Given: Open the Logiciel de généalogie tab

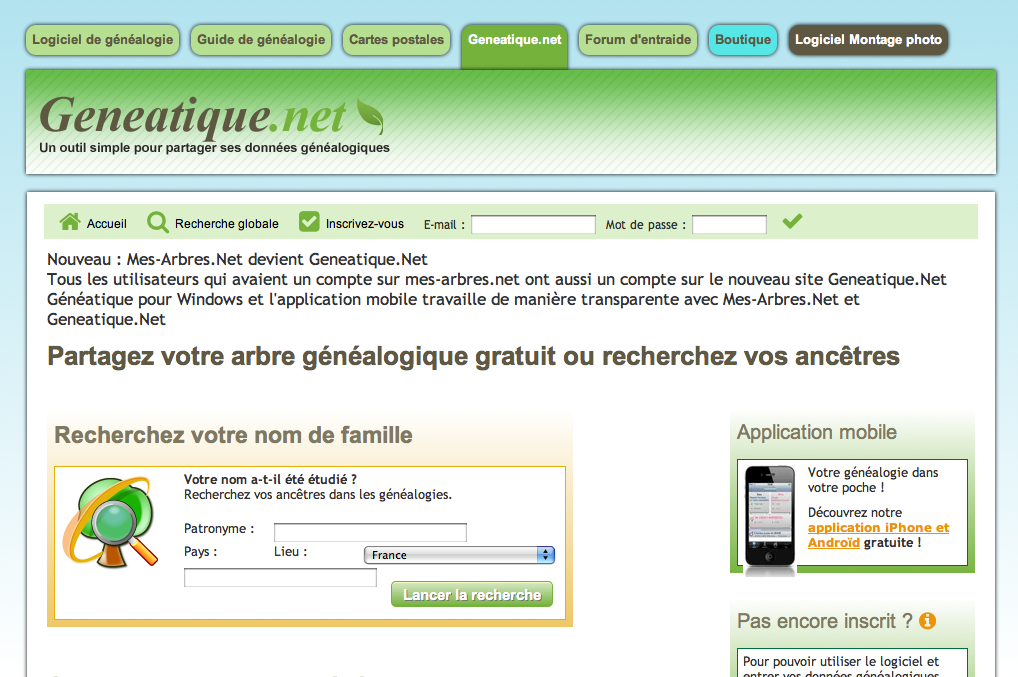Looking at the screenshot, I should coord(103,40).
